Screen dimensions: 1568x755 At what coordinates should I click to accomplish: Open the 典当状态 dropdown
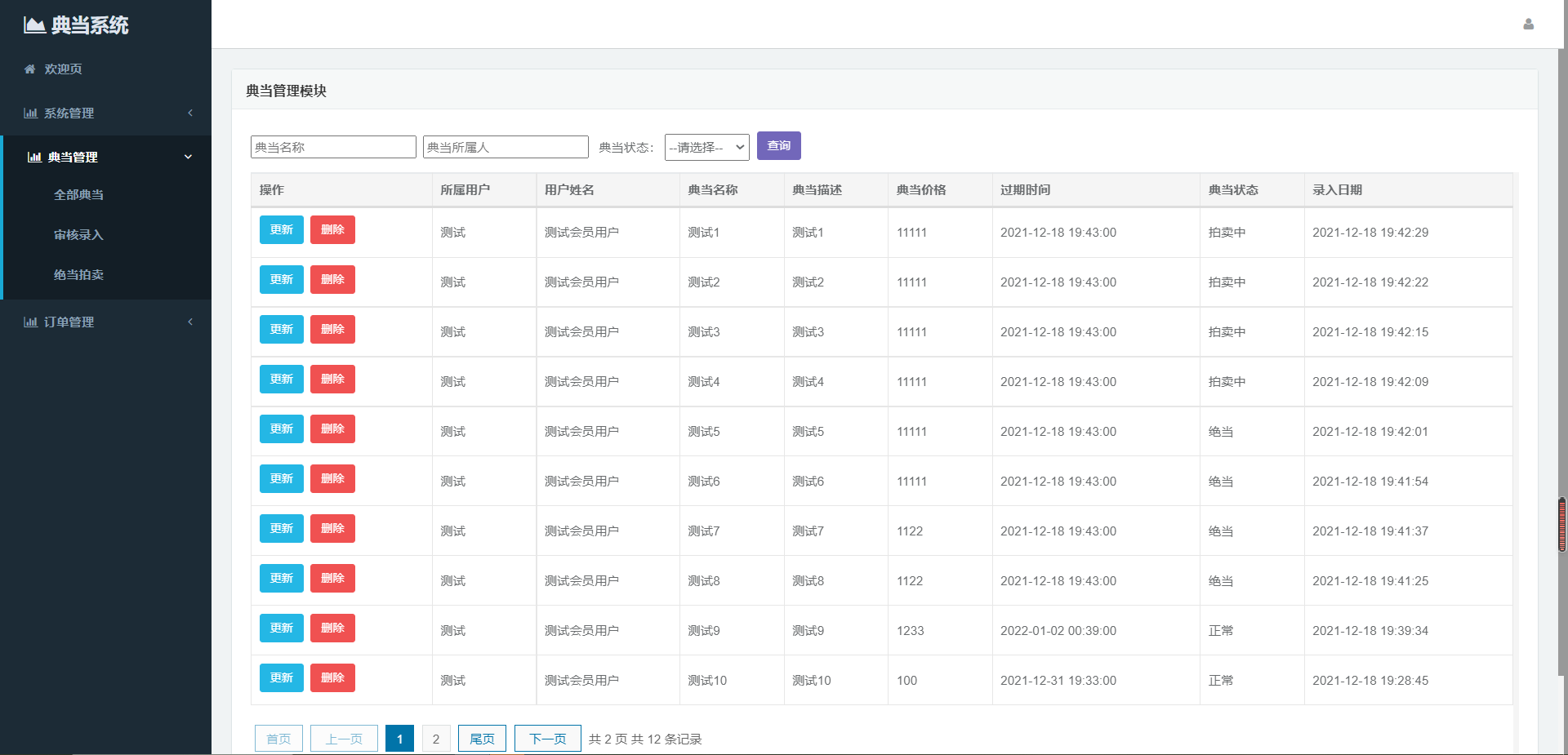[707, 147]
